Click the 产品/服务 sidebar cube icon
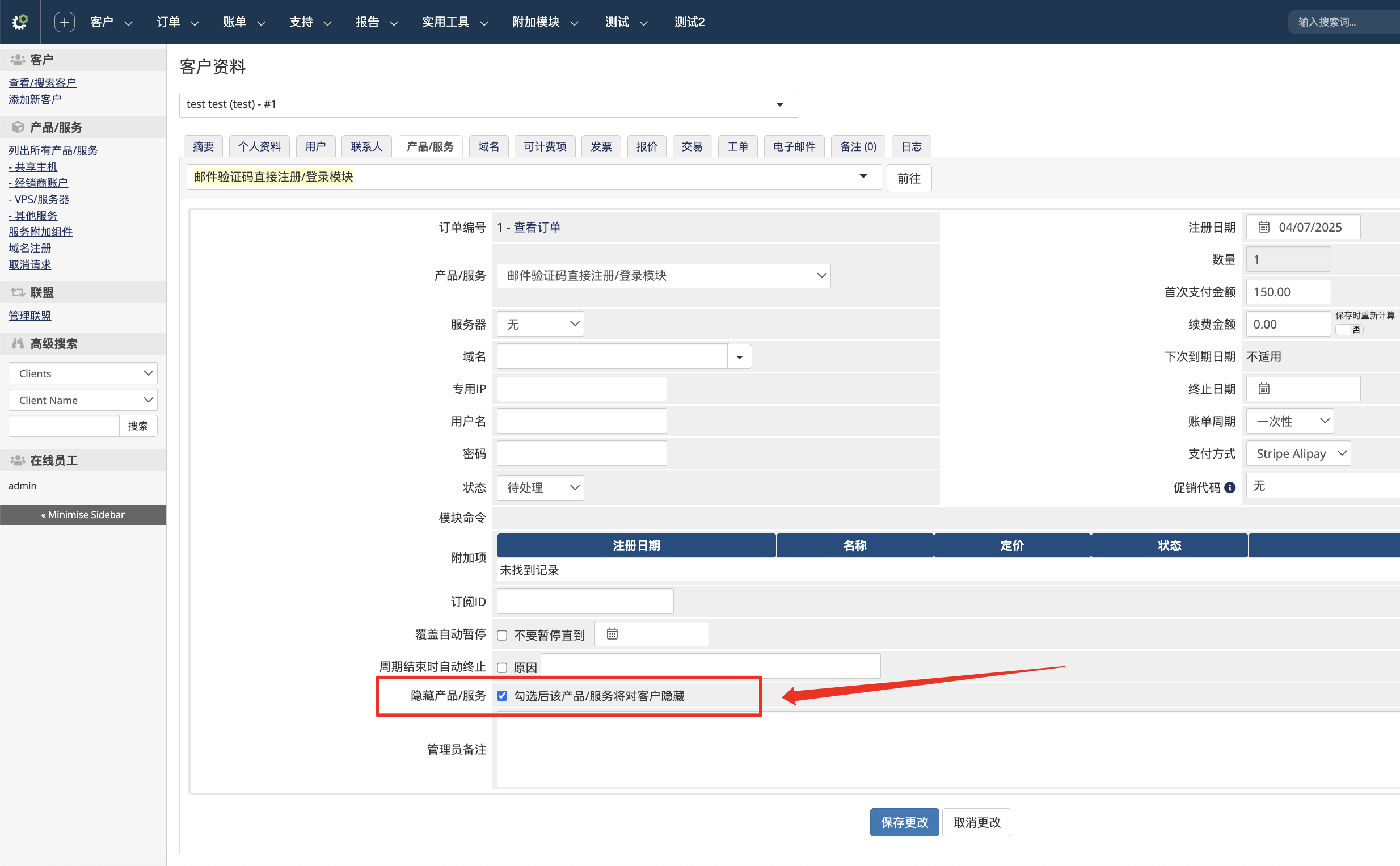The width and height of the screenshot is (1400, 866). 18,127
